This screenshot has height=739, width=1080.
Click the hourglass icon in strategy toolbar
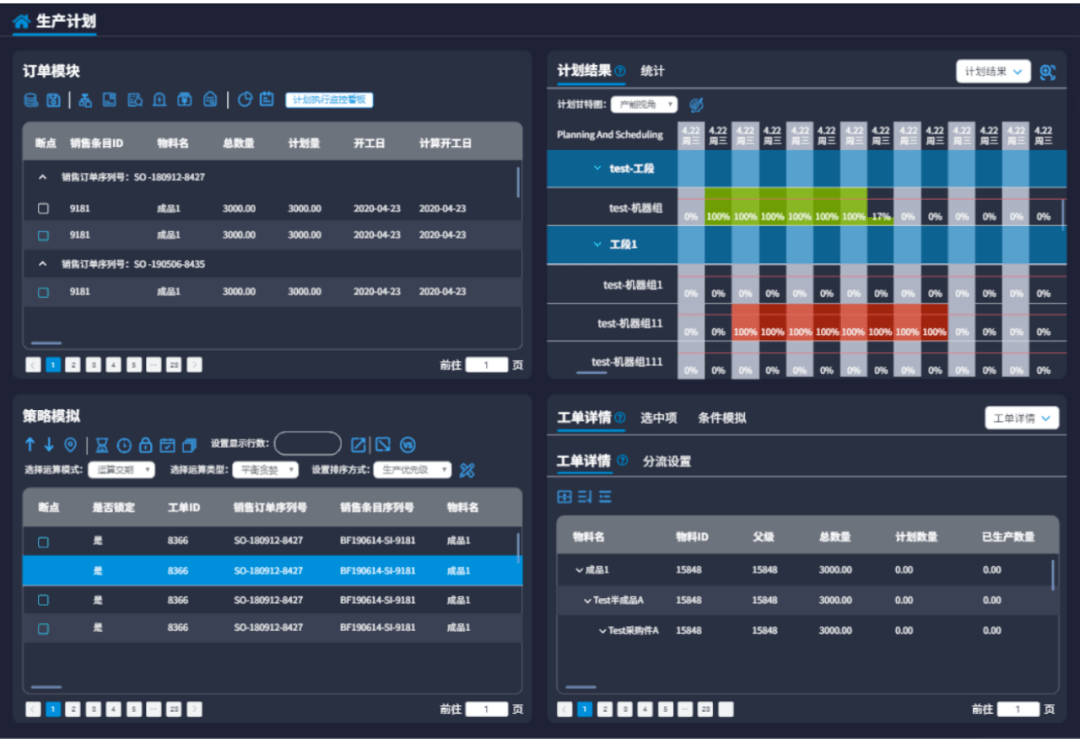pyautogui.click(x=102, y=446)
